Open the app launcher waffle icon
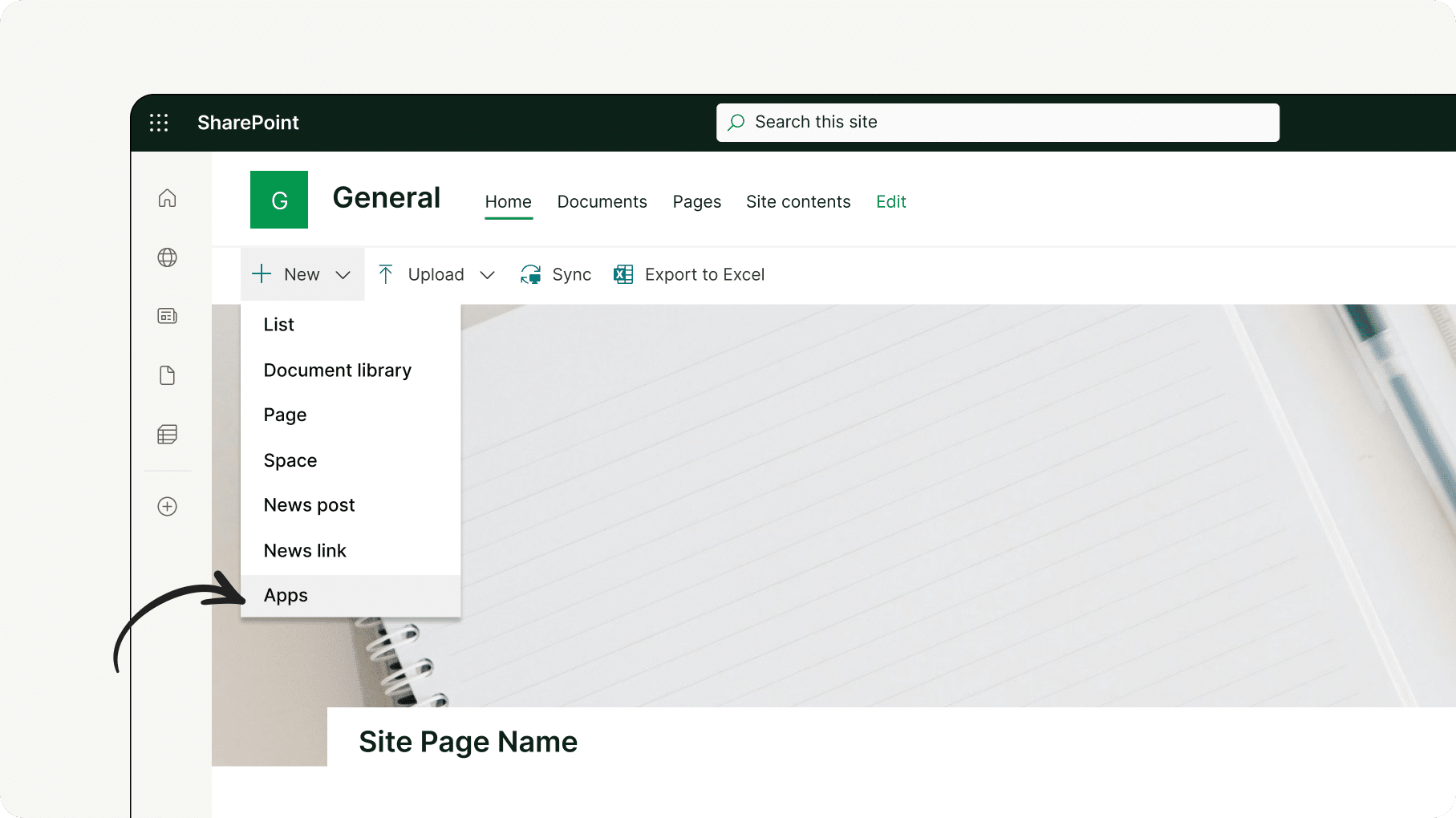The width and height of the screenshot is (1456, 818). coord(159,123)
